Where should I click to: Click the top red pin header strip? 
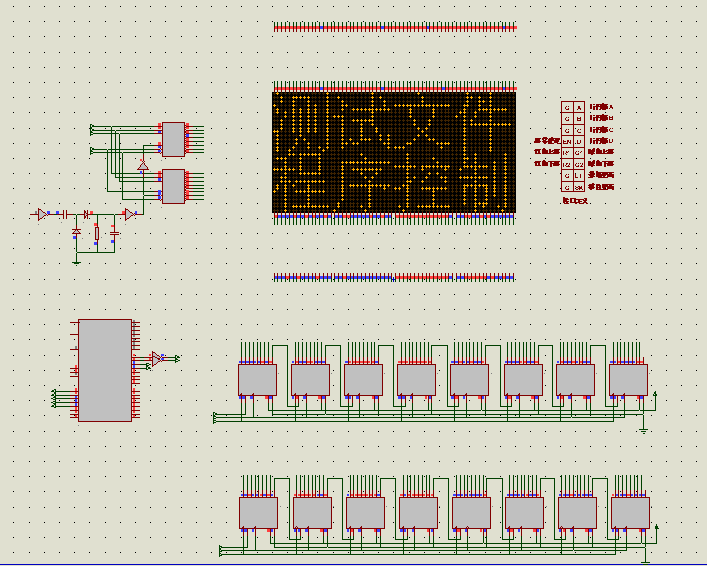click(x=394, y=27)
